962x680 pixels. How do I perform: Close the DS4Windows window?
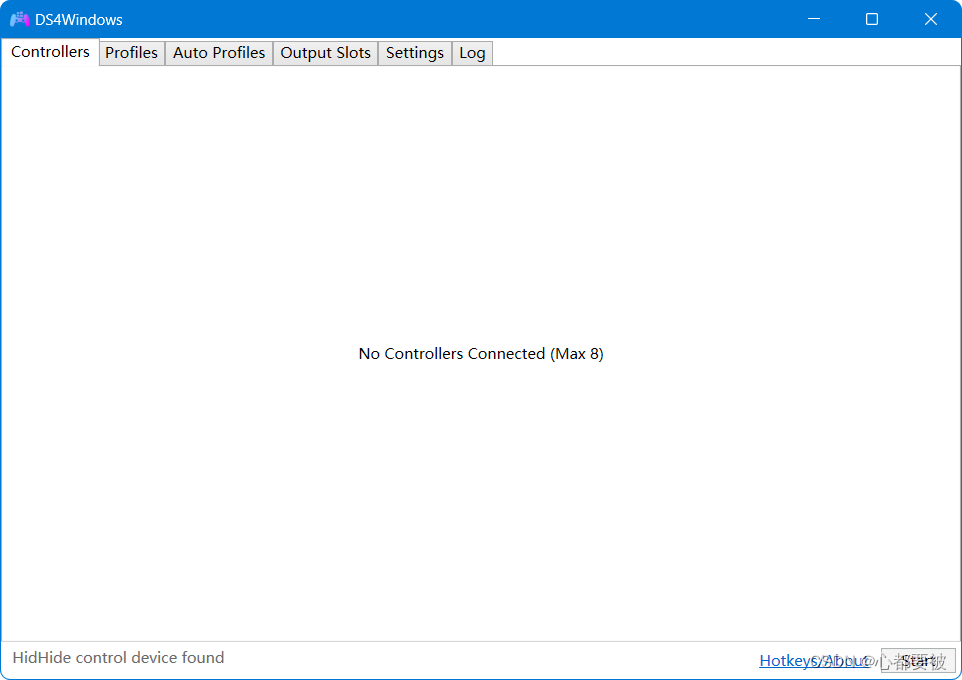pyautogui.click(x=930, y=19)
